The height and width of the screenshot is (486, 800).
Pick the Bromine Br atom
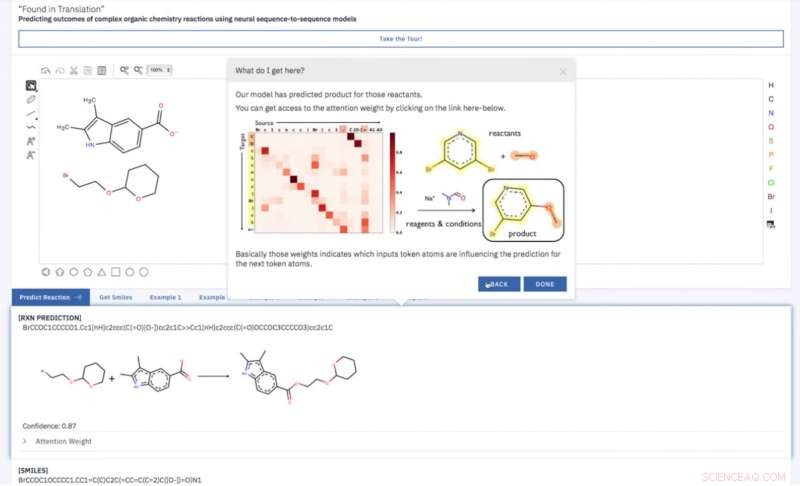click(771, 196)
